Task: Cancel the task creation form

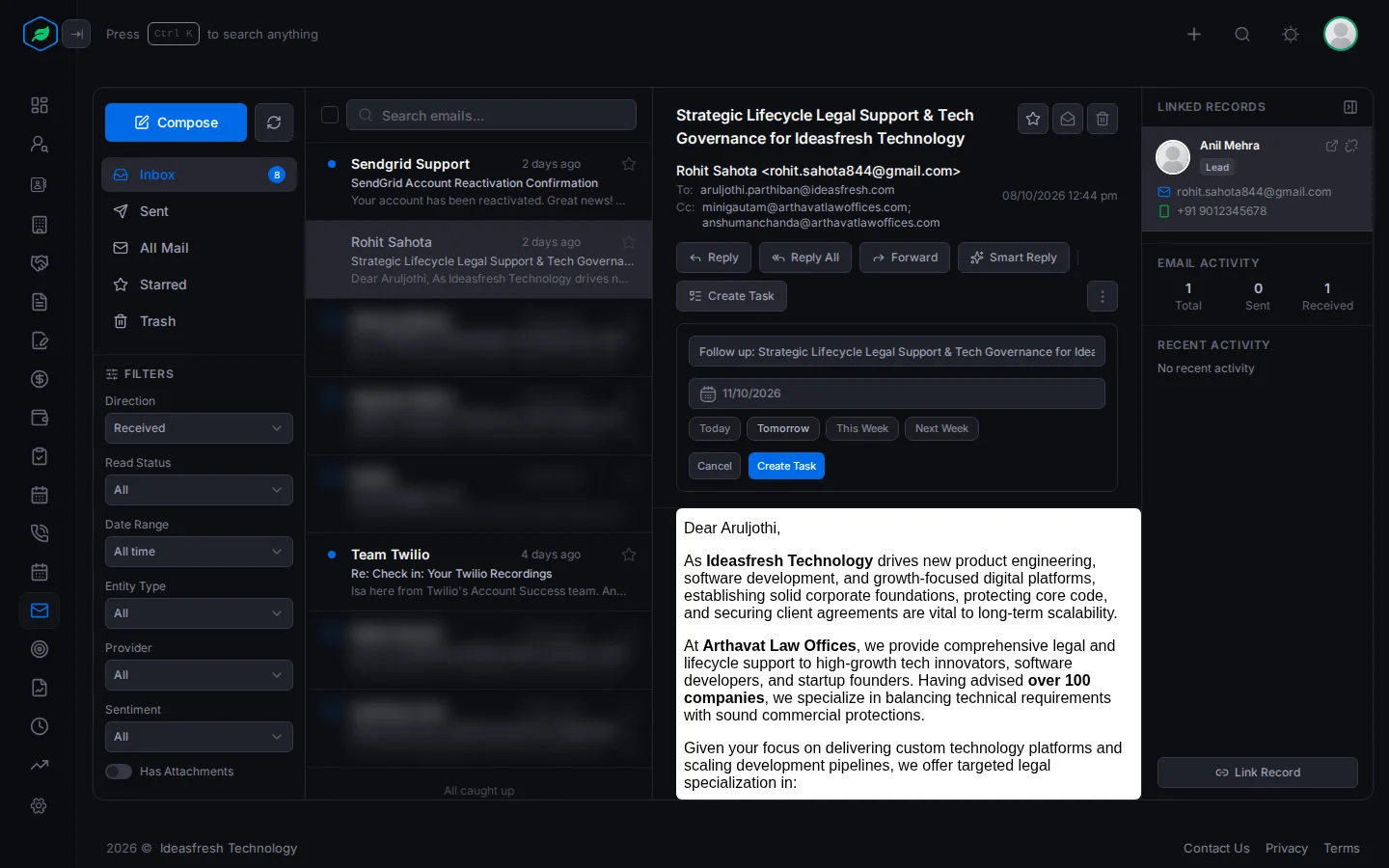Action: (x=715, y=466)
